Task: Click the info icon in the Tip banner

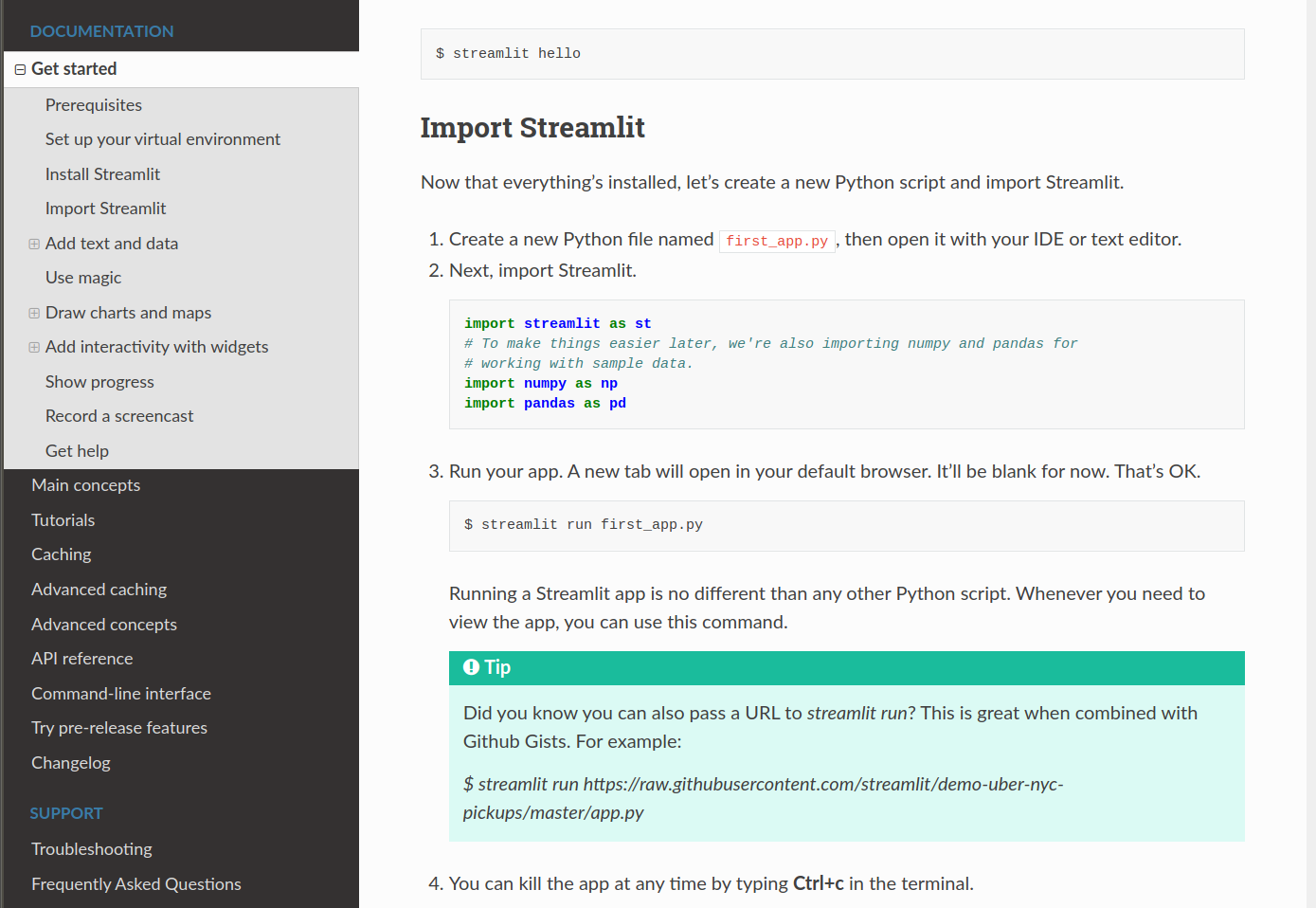Action: click(471, 667)
